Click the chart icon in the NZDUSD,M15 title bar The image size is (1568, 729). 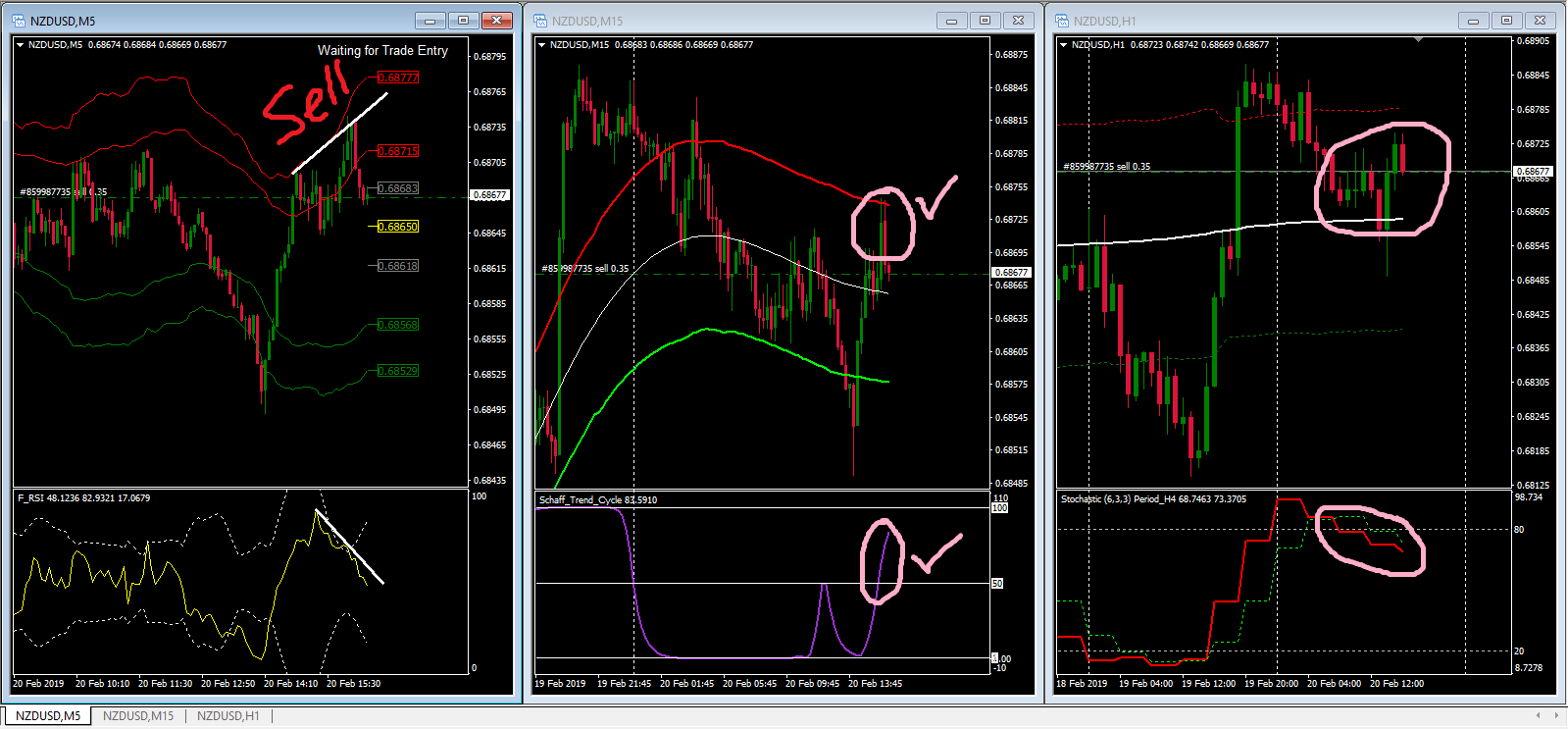click(540, 21)
